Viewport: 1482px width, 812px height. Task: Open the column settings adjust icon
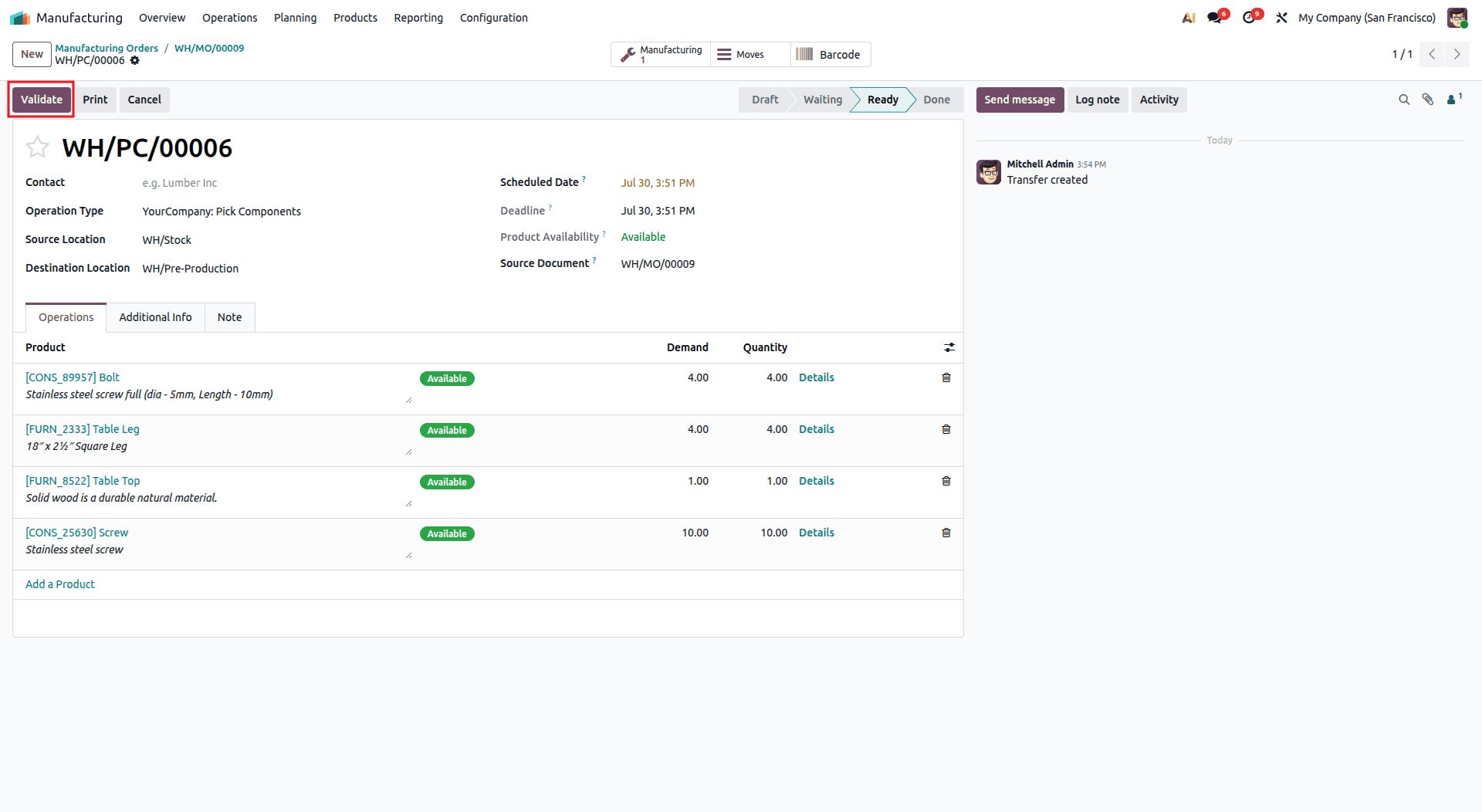pos(949,347)
